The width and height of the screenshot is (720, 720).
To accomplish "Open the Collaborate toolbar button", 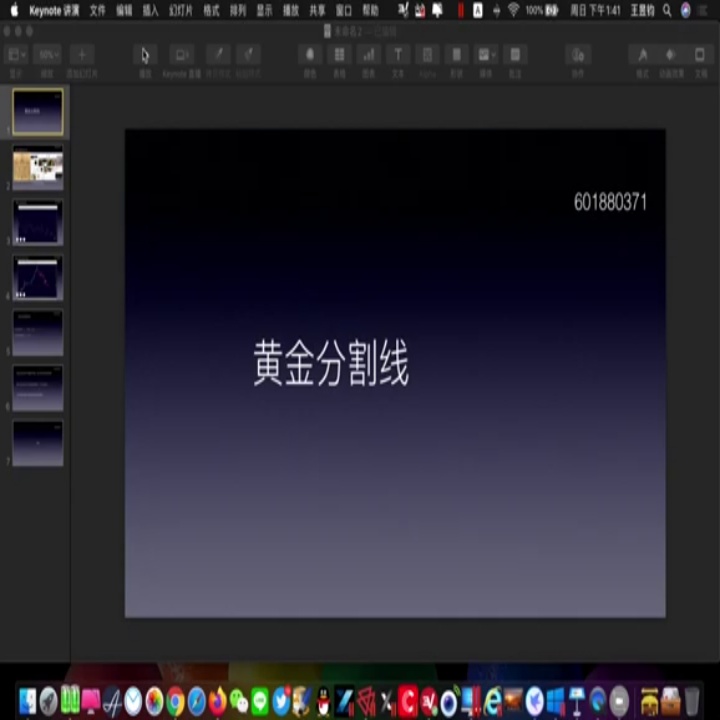I will (x=578, y=55).
